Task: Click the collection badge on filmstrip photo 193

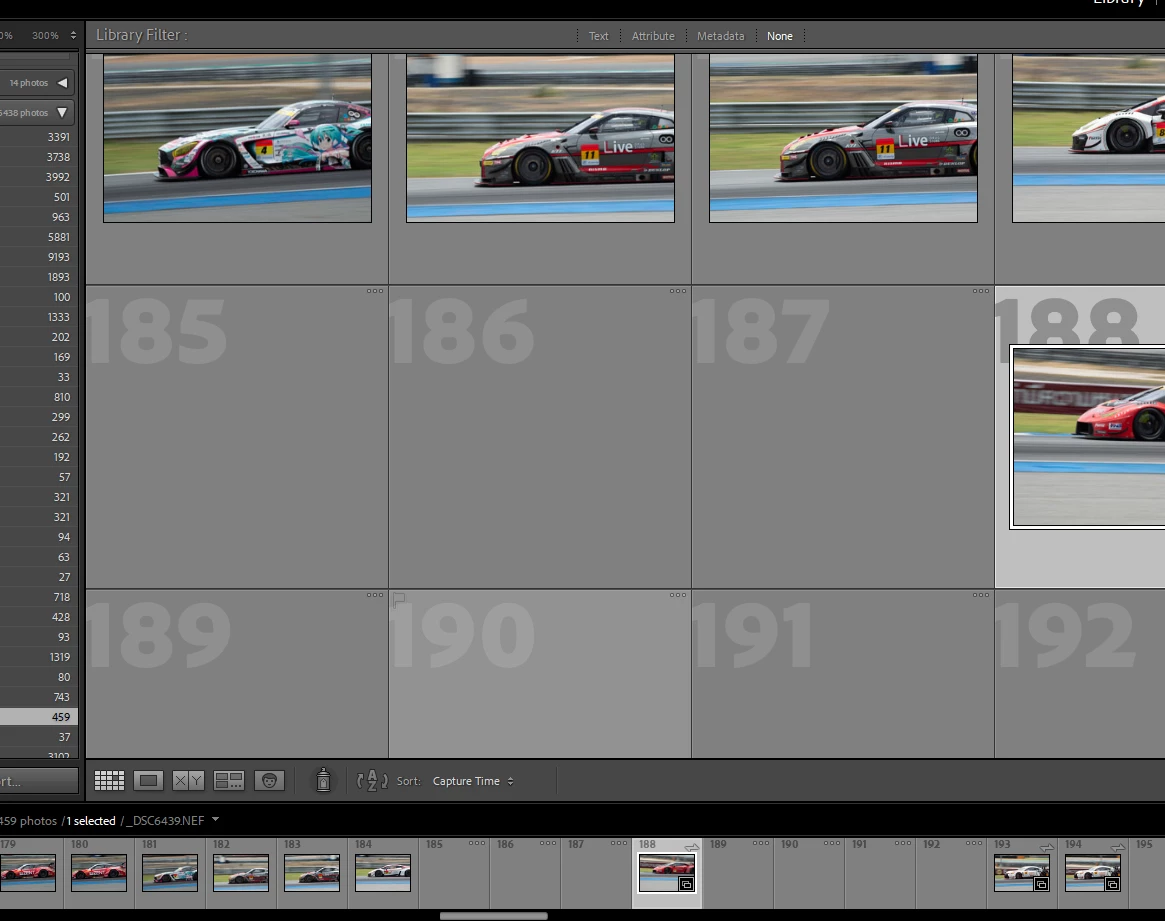Action: pos(1041,884)
